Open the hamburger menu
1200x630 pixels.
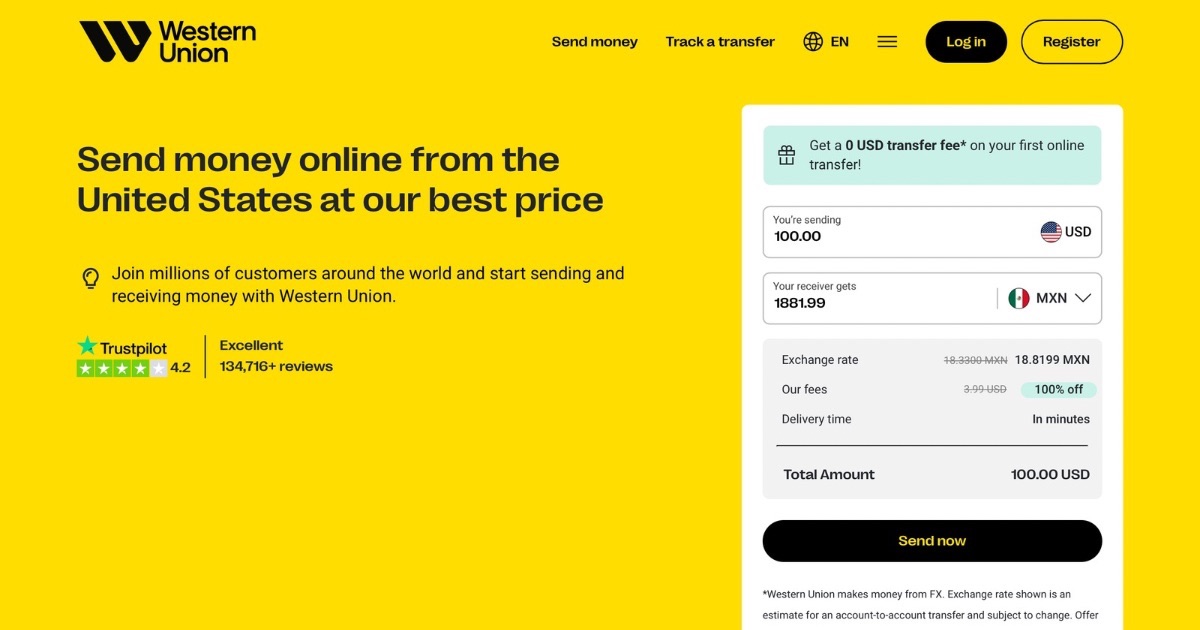pos(887,41)
